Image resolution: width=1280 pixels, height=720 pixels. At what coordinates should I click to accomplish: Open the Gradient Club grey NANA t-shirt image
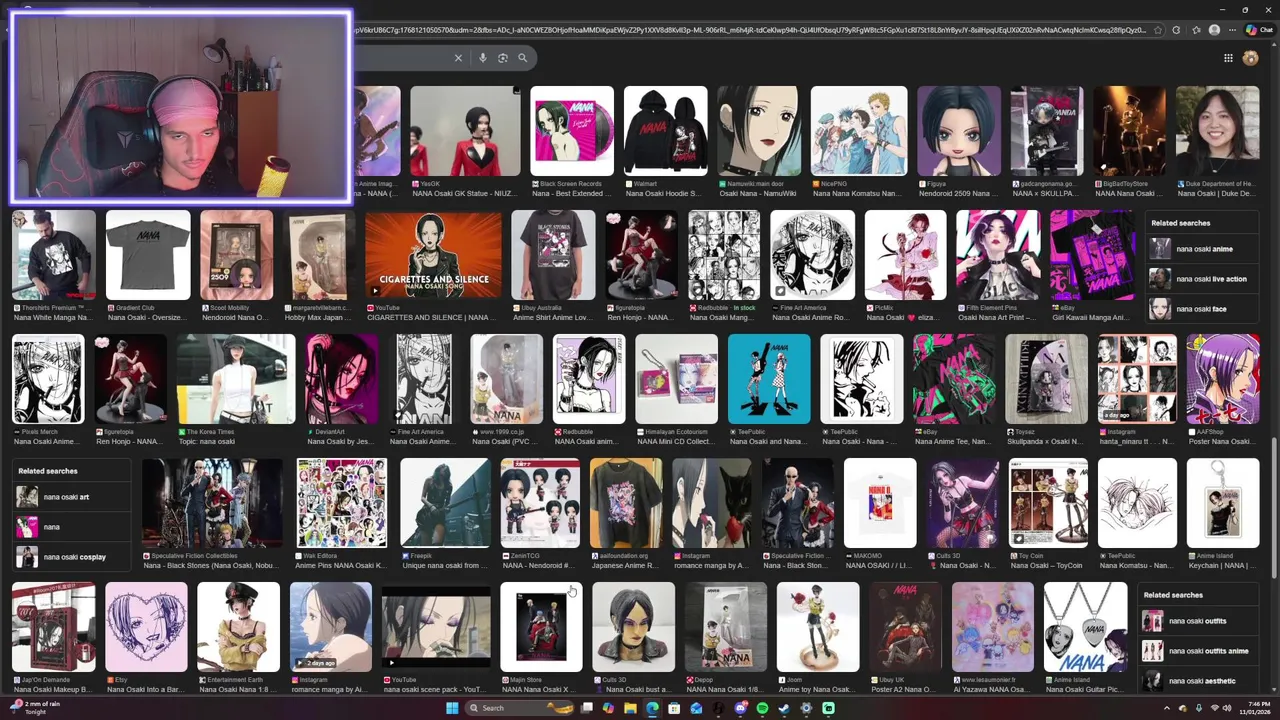pos(148,255)
